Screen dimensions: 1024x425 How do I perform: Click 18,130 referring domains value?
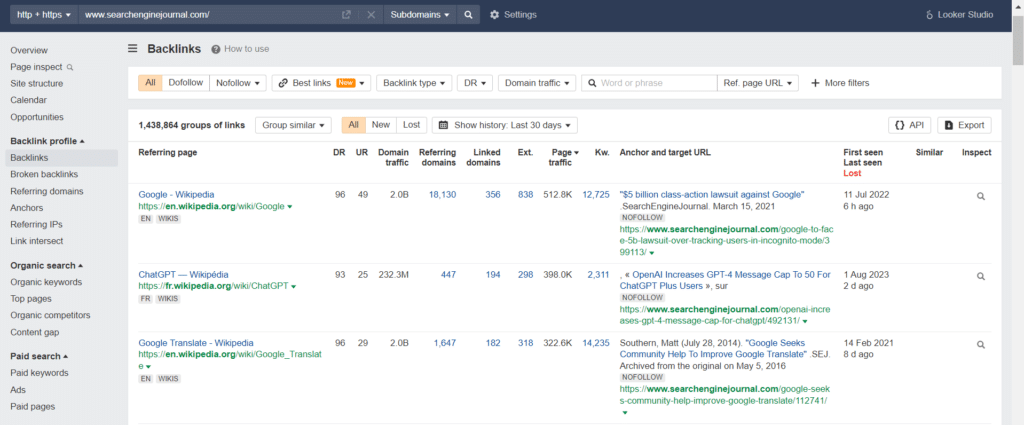point(442,195)
